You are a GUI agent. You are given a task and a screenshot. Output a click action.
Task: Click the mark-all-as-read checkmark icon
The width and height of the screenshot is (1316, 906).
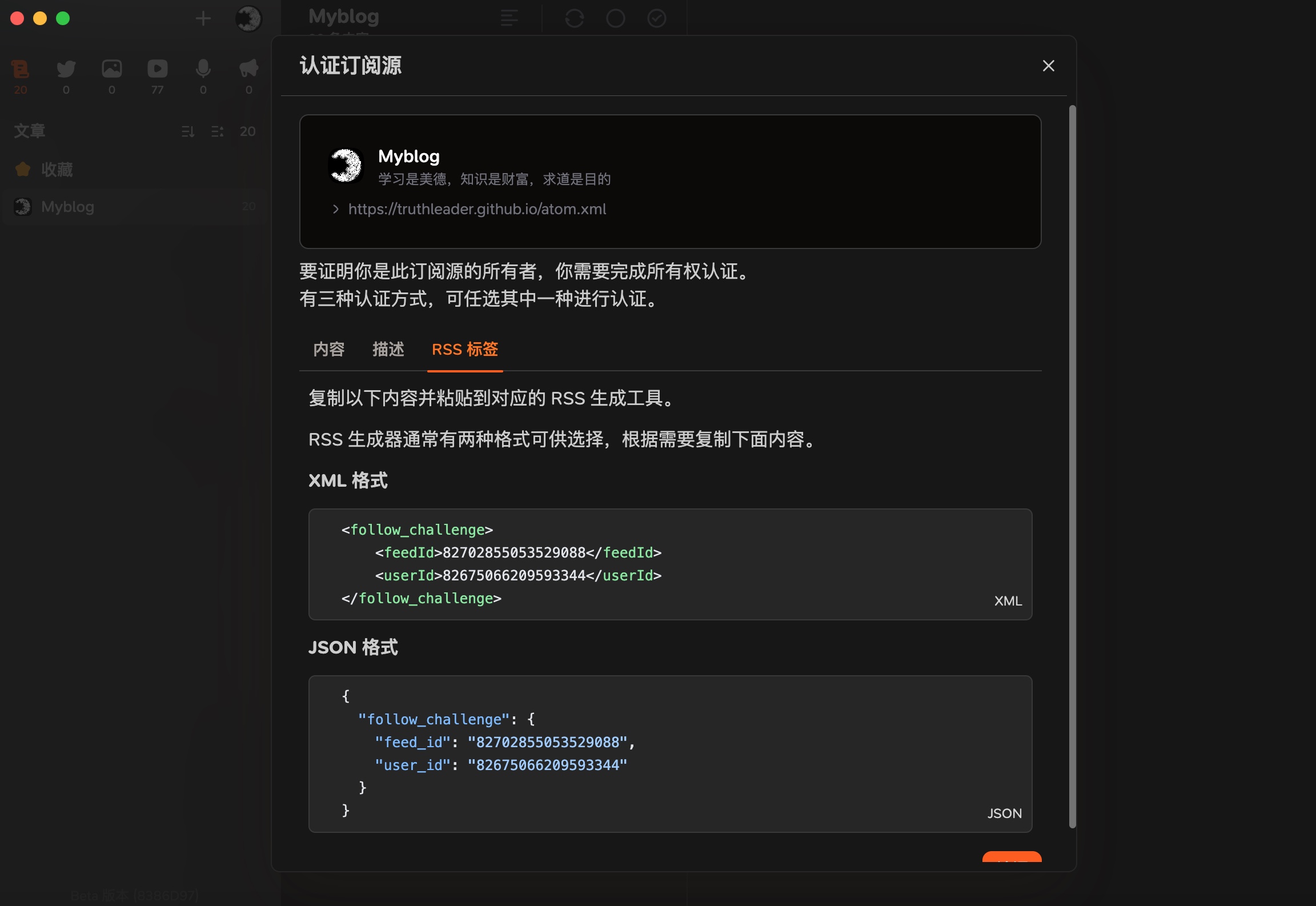click(x=657, y=18)
